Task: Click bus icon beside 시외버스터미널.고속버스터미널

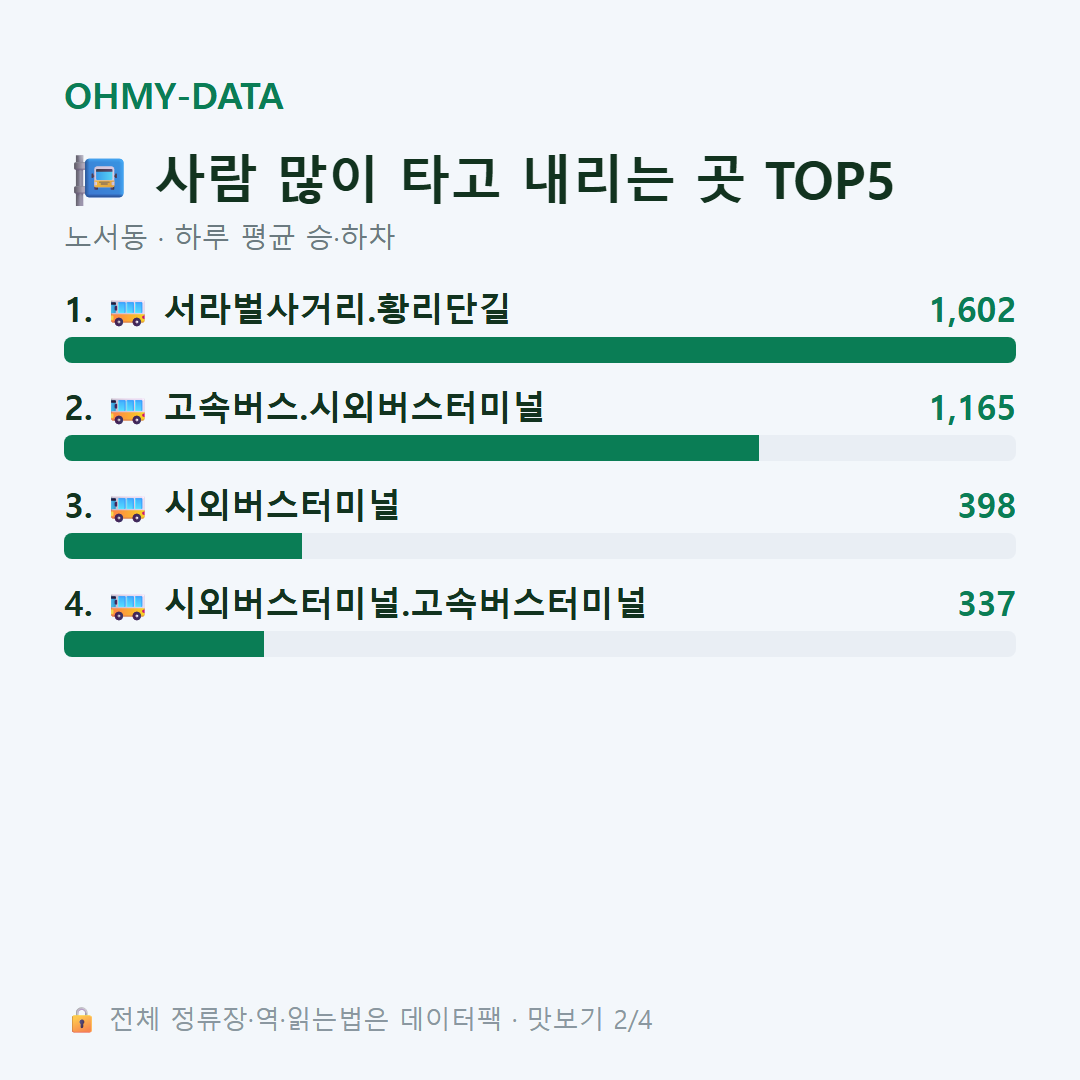Action: point(128,606)
